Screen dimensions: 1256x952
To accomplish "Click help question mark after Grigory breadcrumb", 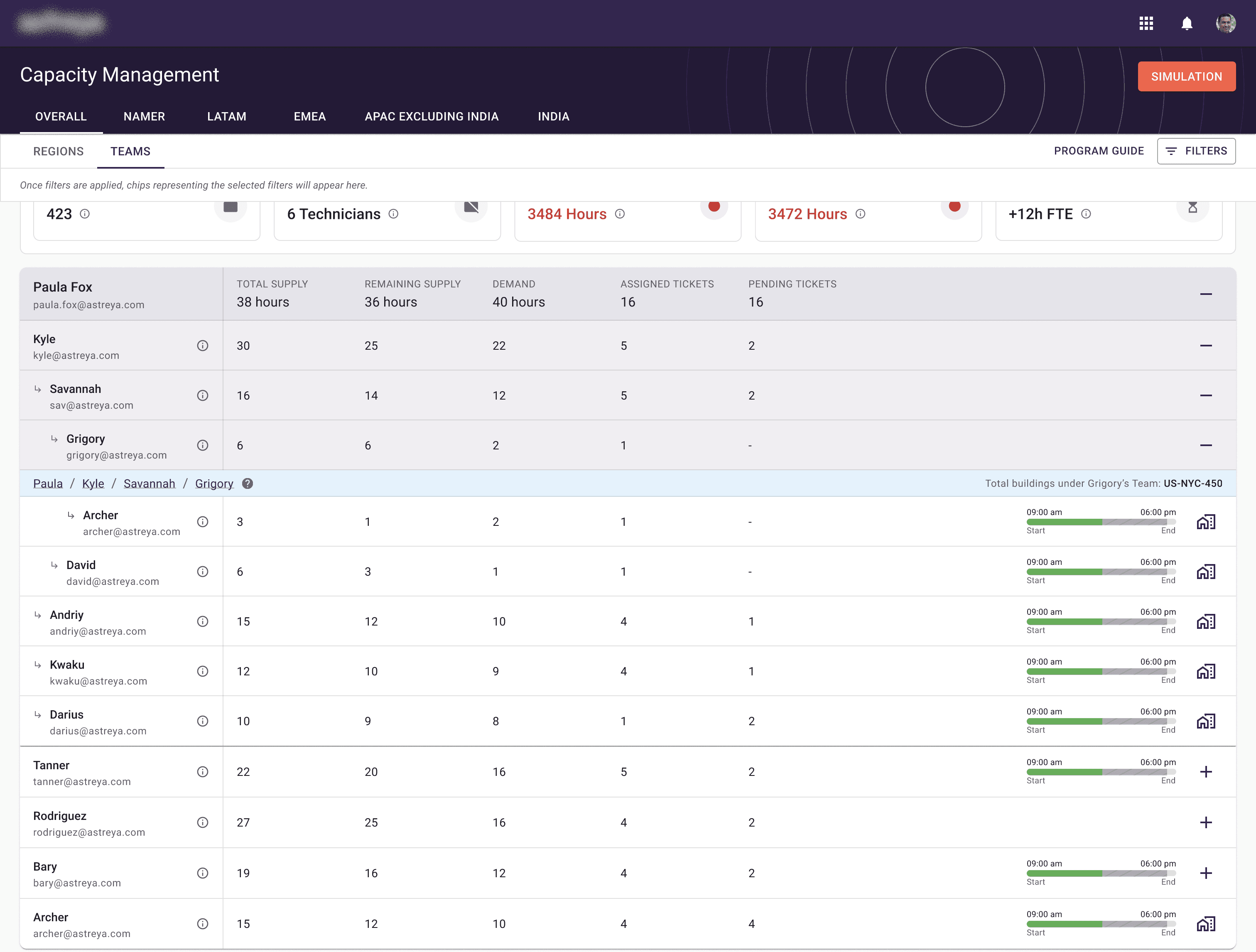I will [248, 483].
